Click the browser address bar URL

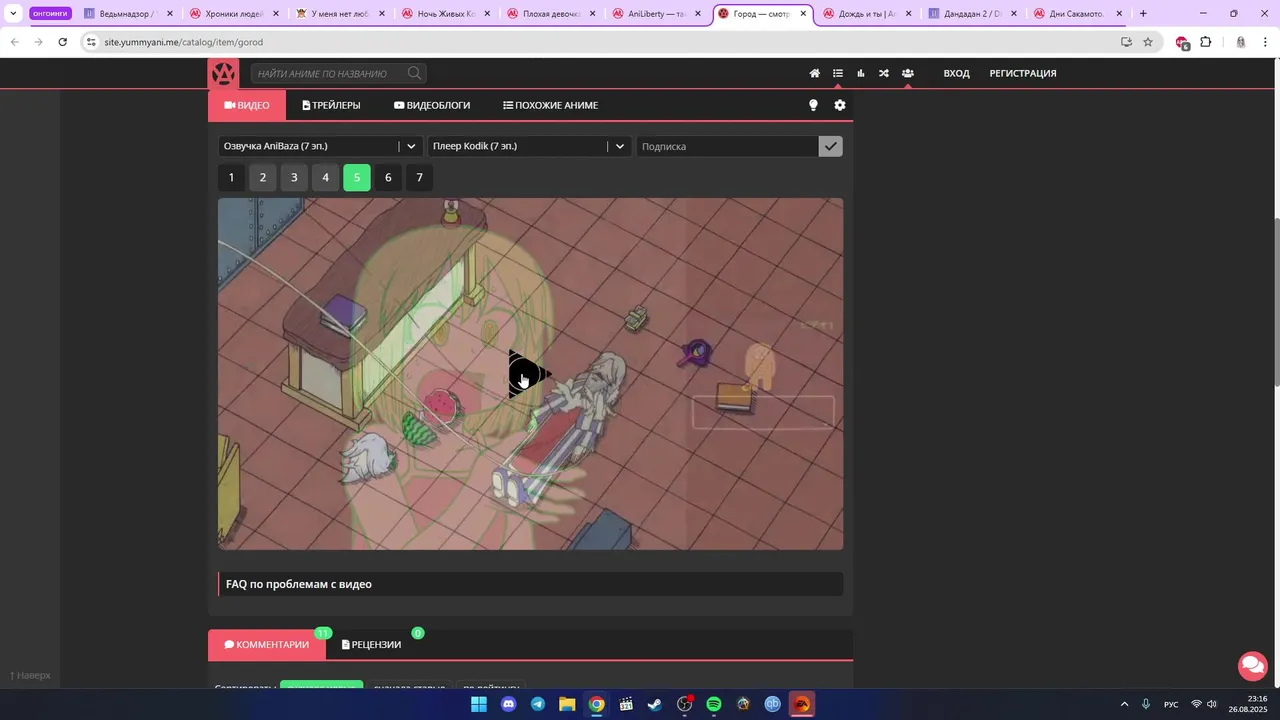point(184,42)
